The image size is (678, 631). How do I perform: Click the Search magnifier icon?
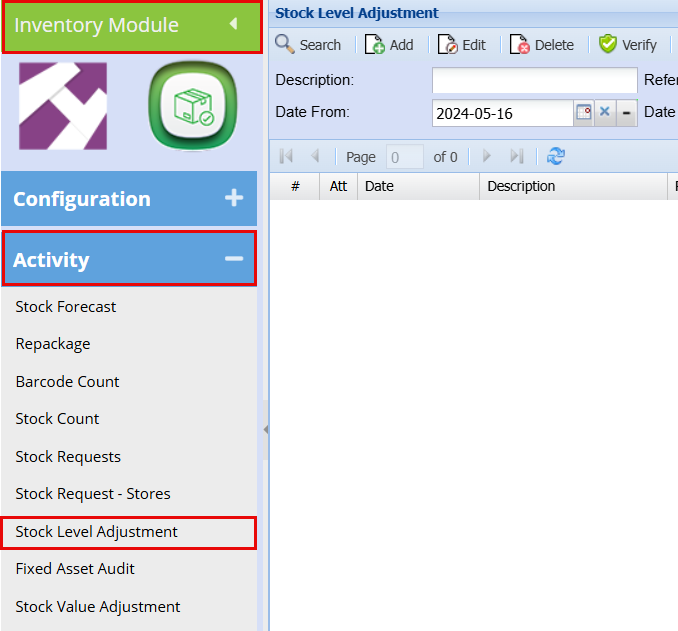coord(285,44)
